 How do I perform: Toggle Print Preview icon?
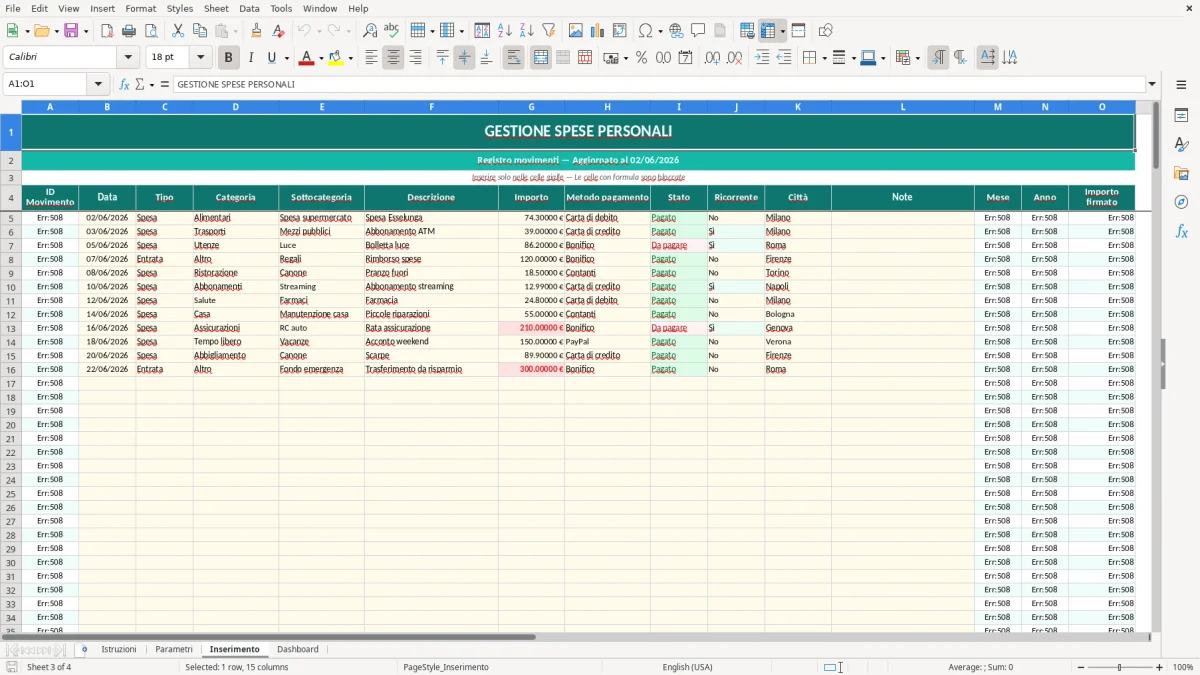pos(151,31)
